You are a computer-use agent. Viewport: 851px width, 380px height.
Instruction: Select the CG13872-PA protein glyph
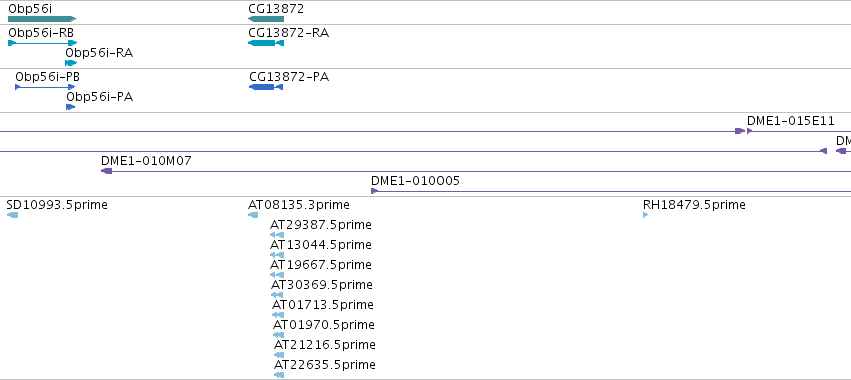click(266, 87)
